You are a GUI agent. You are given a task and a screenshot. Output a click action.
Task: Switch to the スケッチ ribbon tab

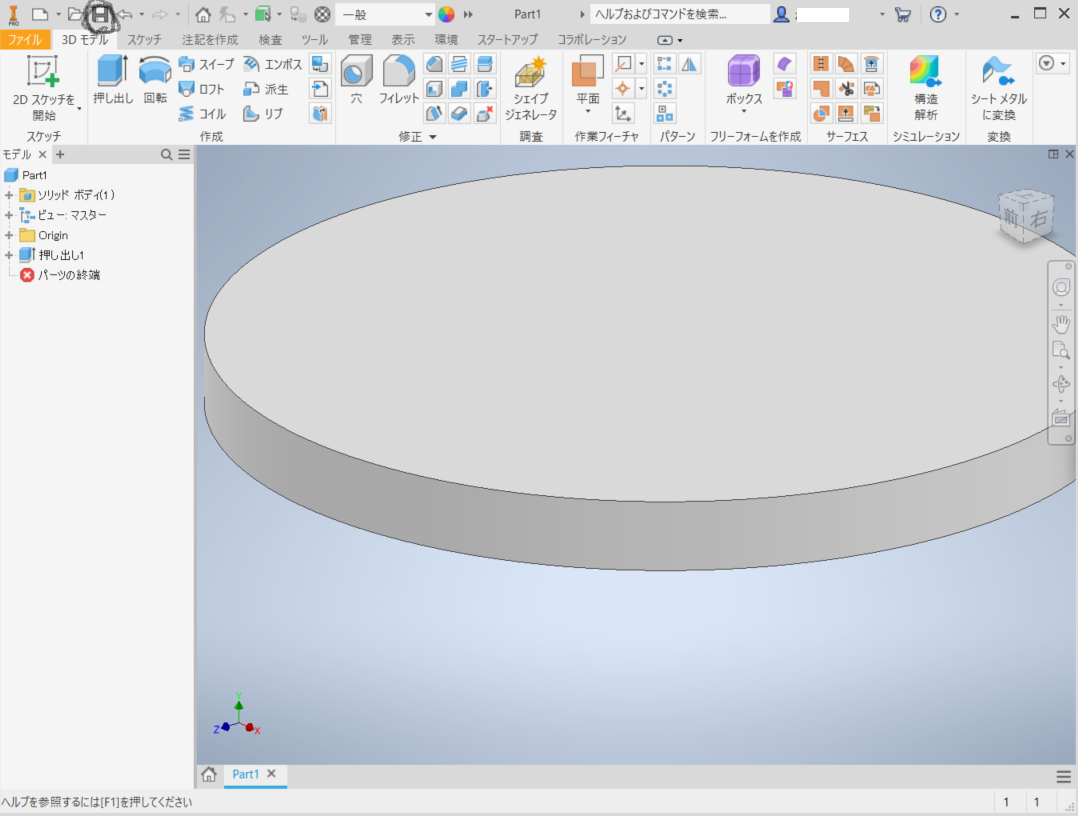[x=144, y=40]
